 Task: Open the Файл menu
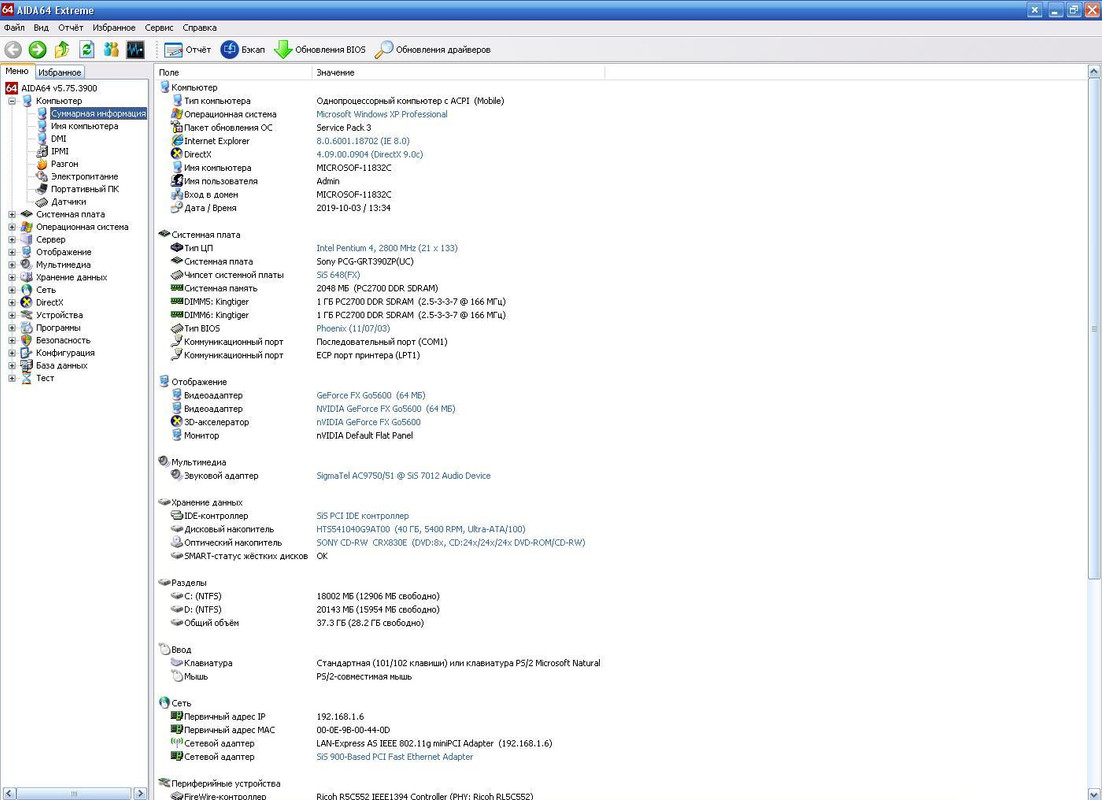[x=14, y=27]
